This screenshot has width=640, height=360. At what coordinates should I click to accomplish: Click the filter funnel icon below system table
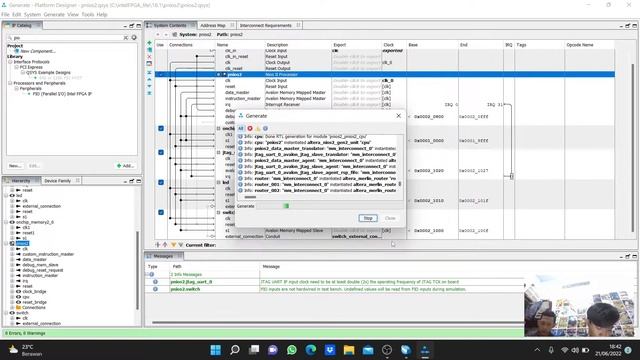point(173,245)
